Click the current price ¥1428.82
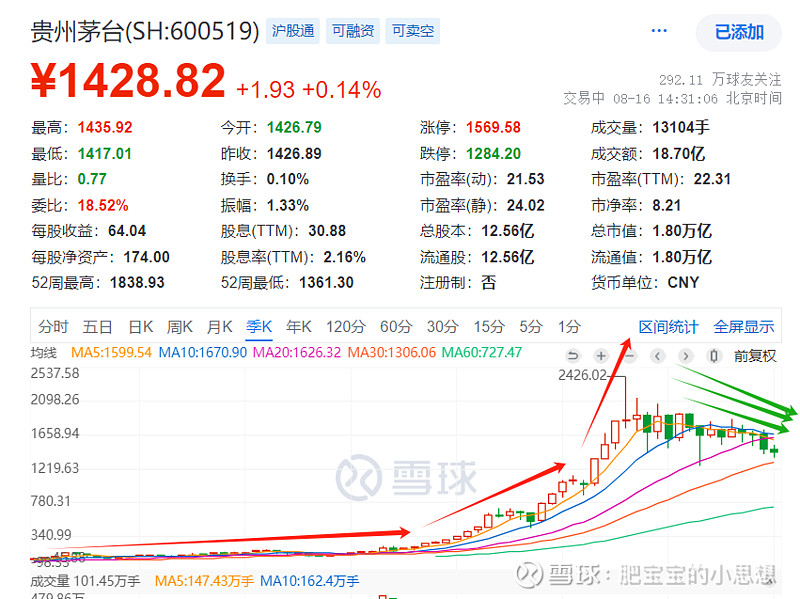 (128, 80)
